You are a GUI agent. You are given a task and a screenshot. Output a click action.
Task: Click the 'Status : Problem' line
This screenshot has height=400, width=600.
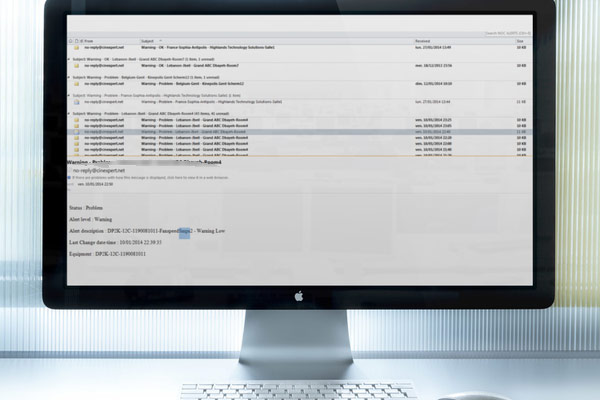(86, 208)
